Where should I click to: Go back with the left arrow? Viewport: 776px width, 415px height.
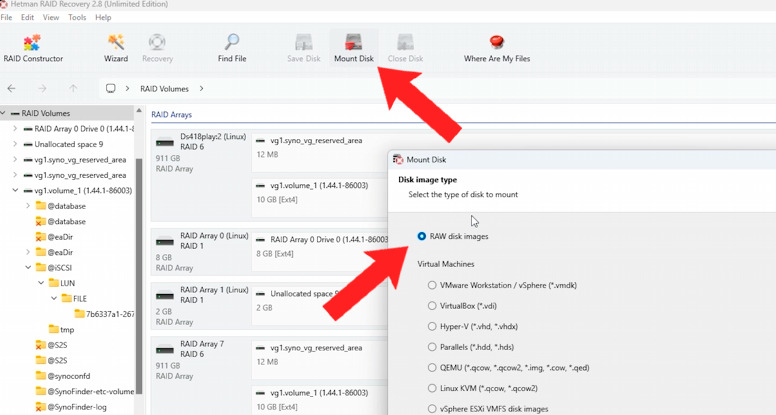pos(11,89)
